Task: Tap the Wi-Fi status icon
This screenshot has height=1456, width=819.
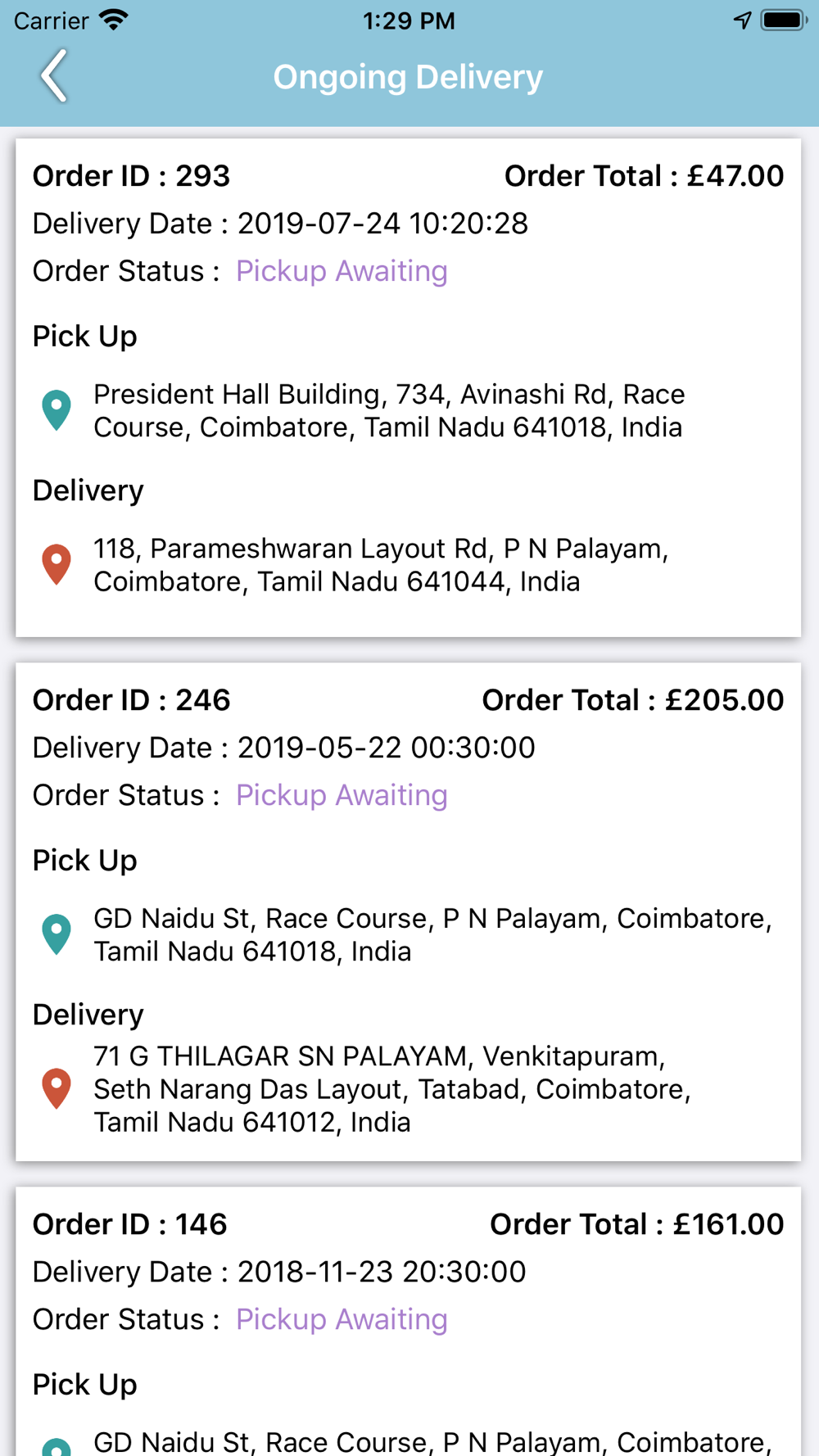Action: pos(114,20)
